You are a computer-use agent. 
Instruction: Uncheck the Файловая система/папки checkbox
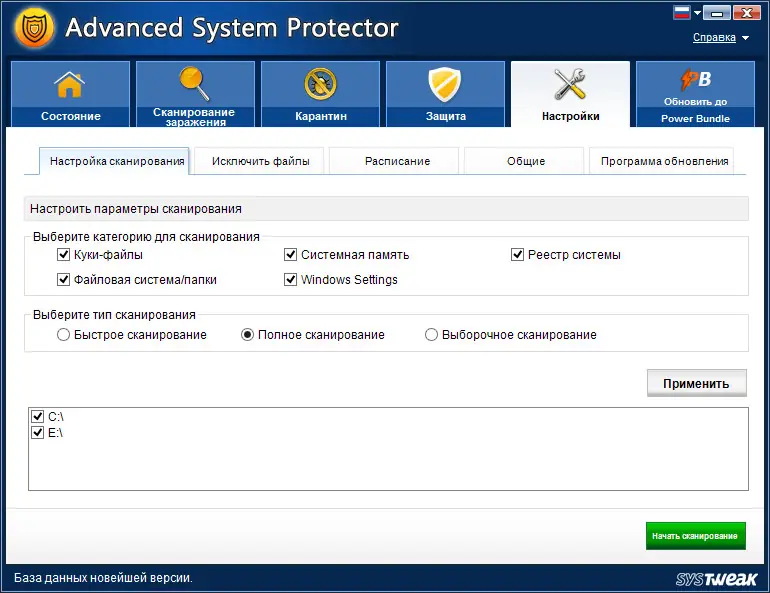tap(63, 279)
